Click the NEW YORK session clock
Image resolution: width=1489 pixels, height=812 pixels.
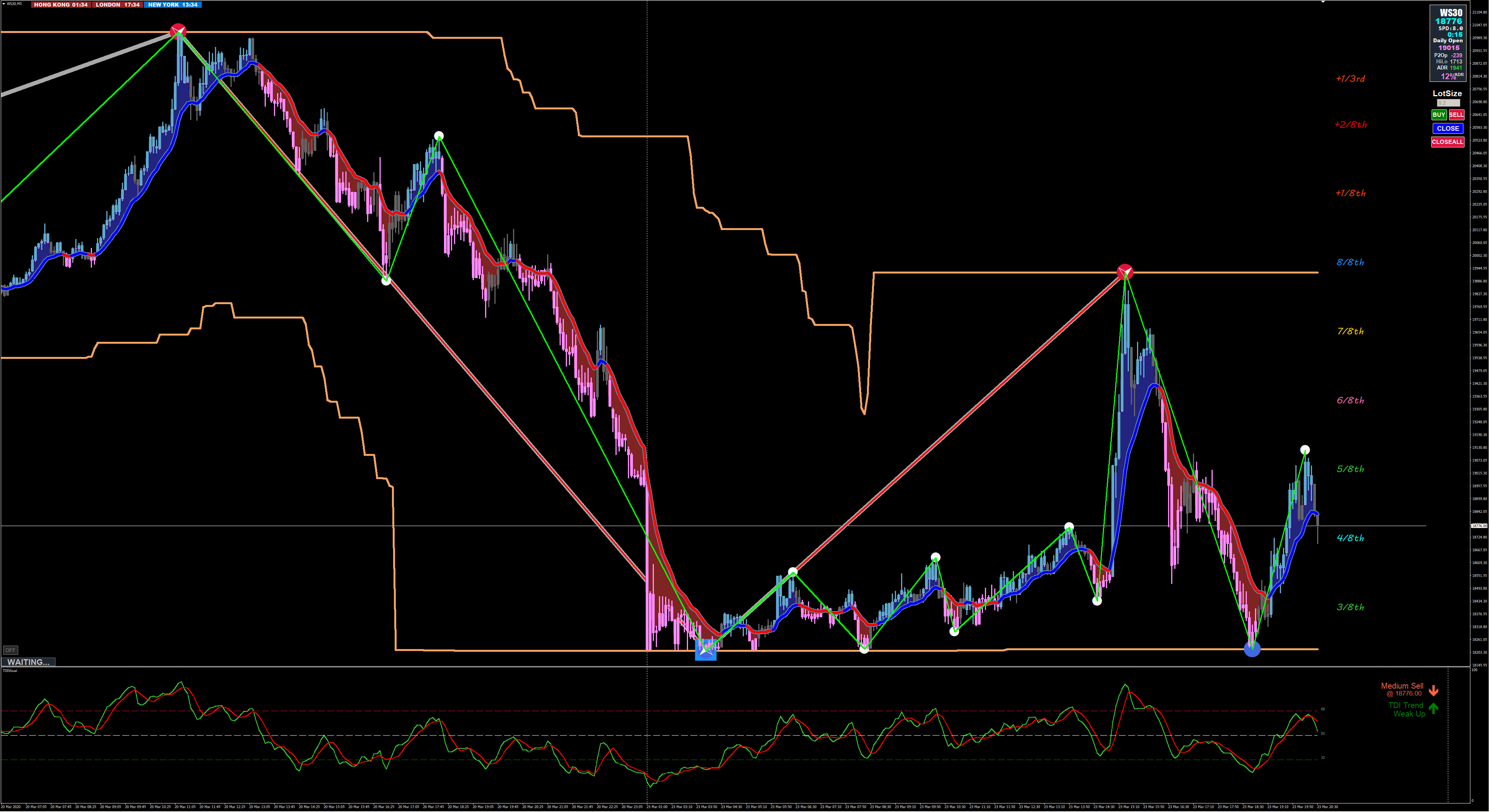(x=172, y=5)
